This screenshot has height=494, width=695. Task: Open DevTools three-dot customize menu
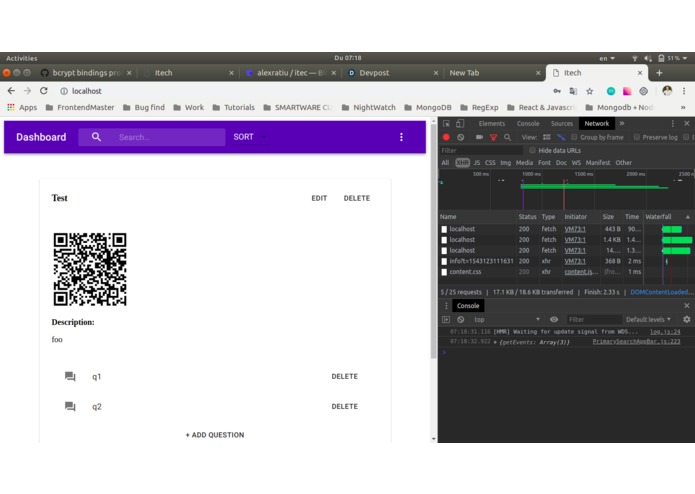click(x=672, y=124)
